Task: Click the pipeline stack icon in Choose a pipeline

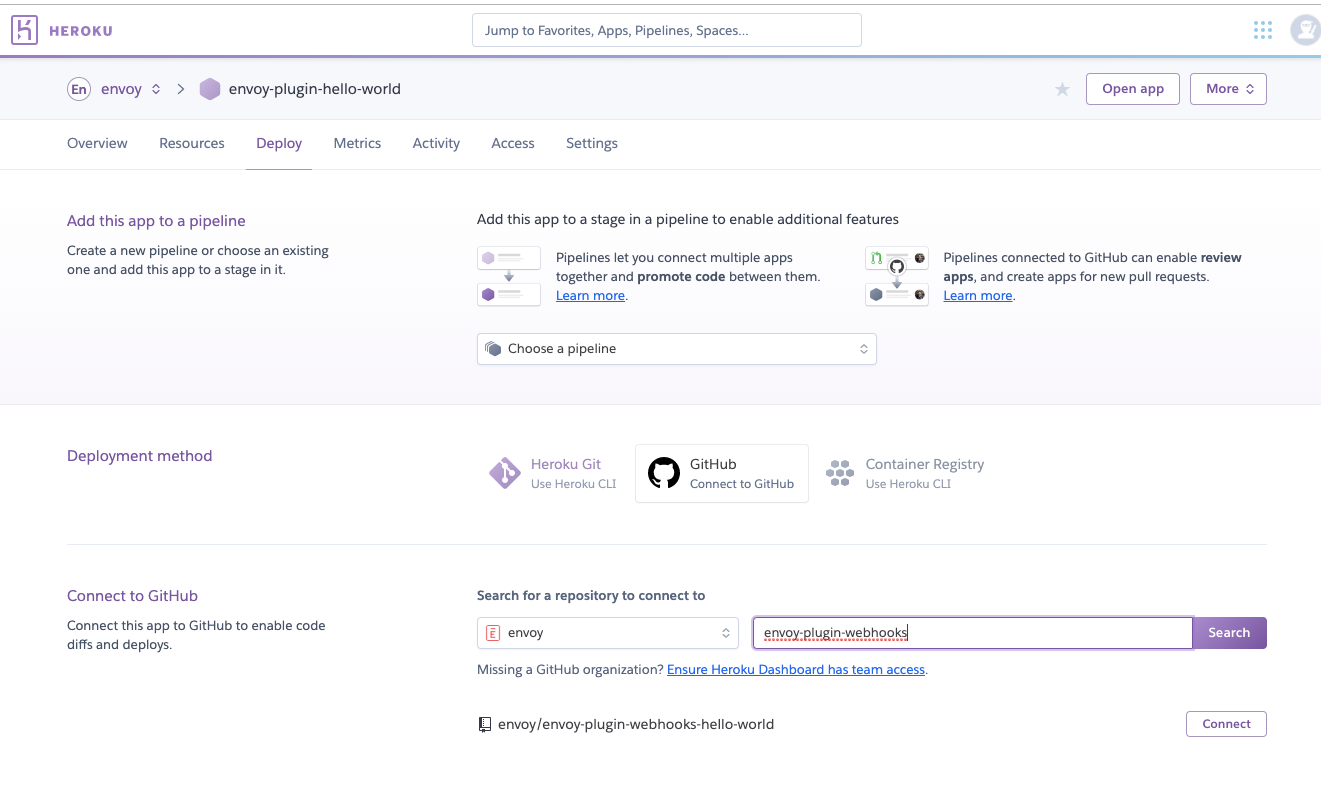Action: tap(493, 349)
